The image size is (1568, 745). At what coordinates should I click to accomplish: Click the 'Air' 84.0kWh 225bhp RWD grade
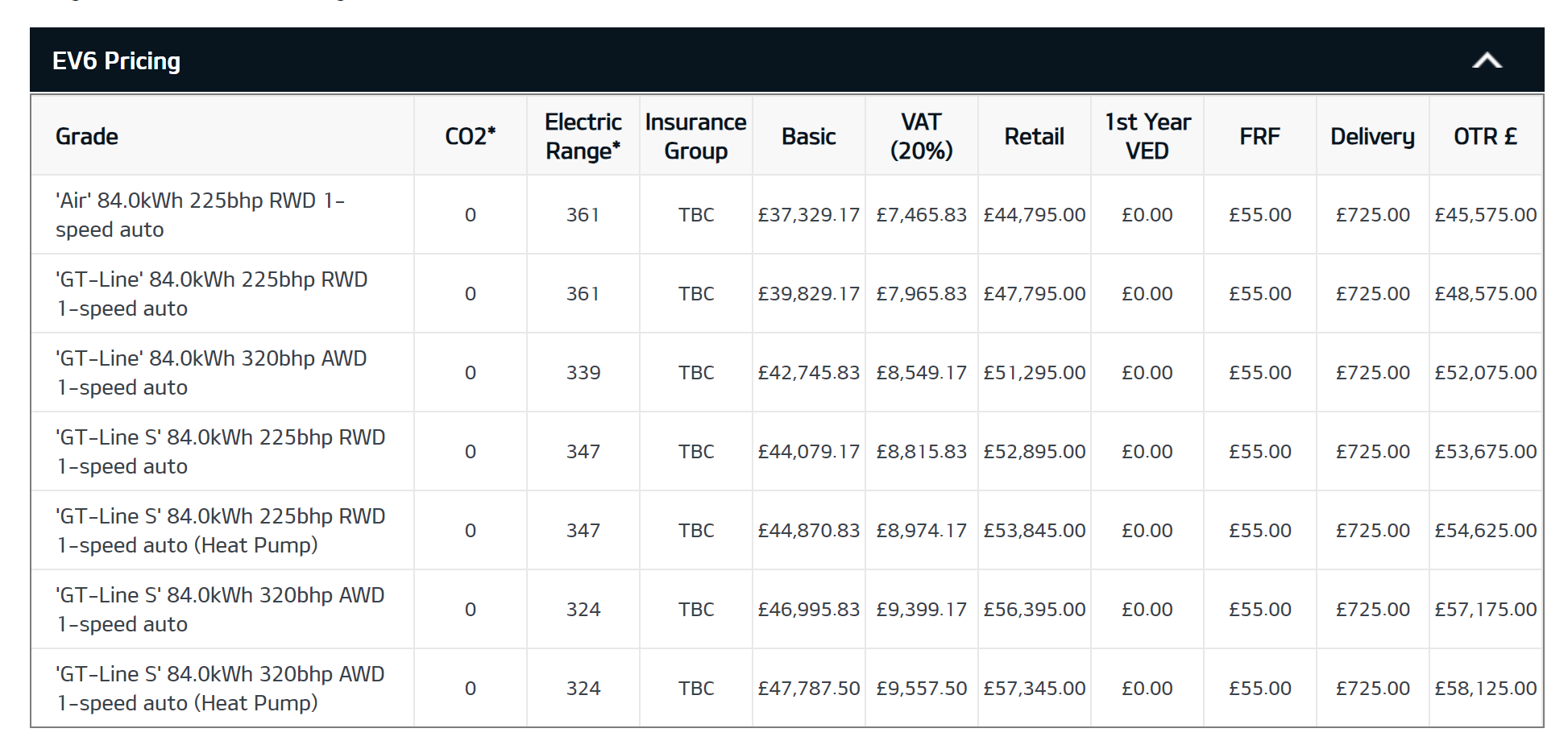(201, 215)
